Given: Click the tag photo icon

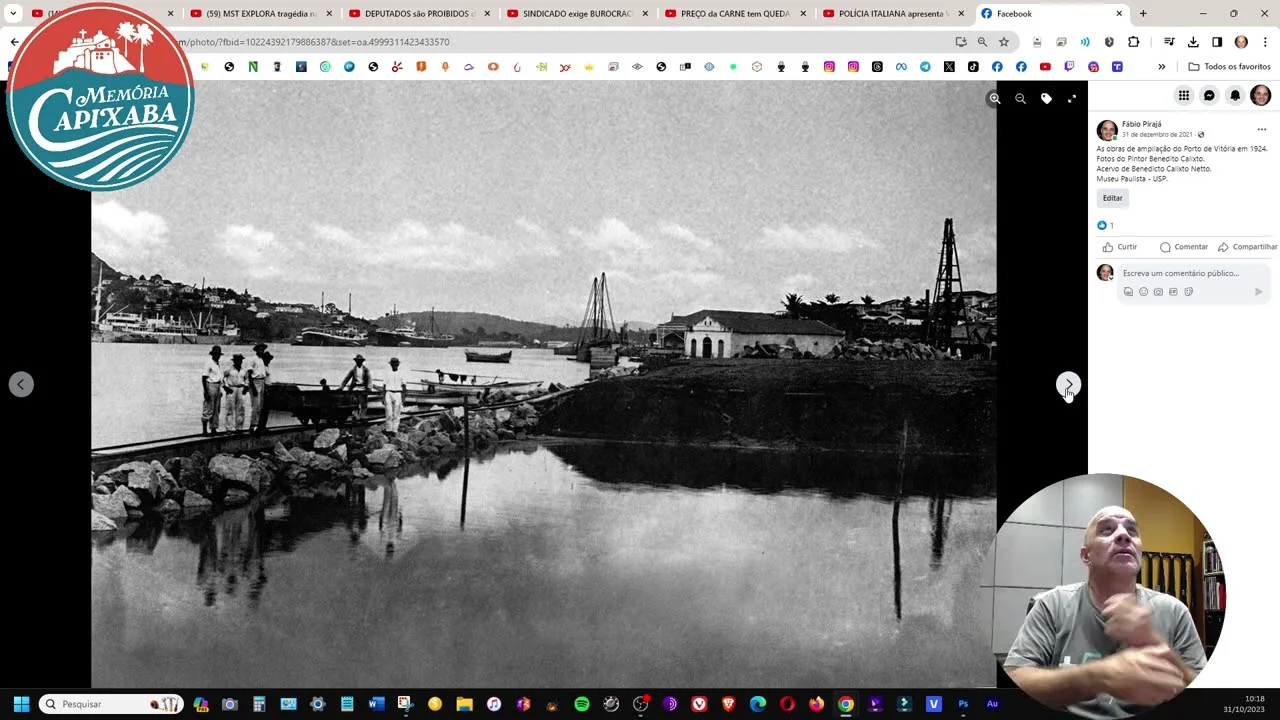Looking at the screenshot, I should tap(1046, 99).
